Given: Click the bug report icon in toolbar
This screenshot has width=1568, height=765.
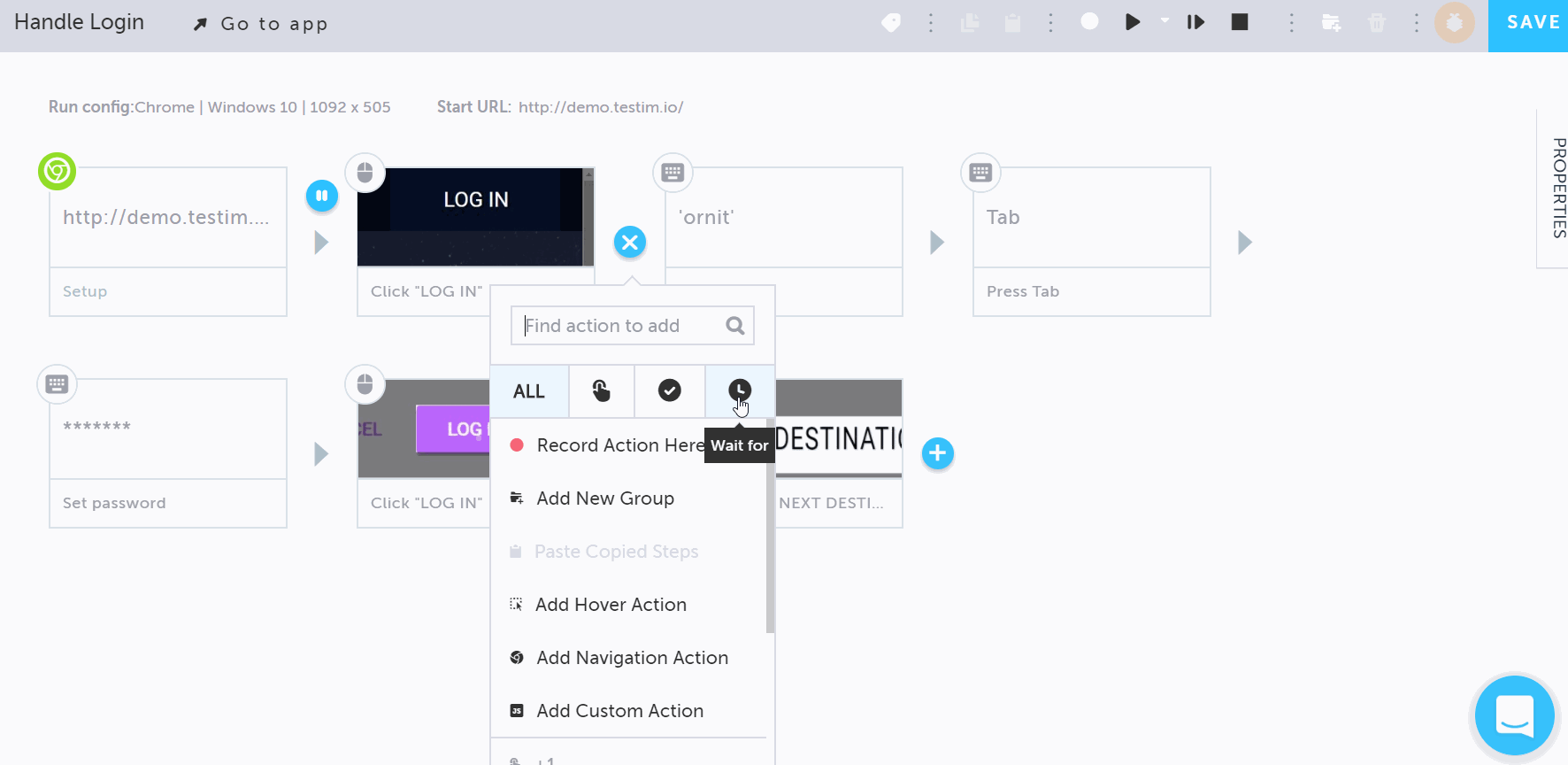Looking at the screenshot, I should pyautogui.click(x=1455, y=22).
